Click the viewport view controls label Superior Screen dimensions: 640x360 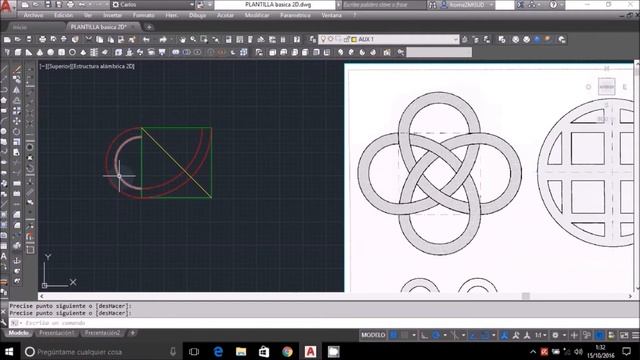coord(60,66)
